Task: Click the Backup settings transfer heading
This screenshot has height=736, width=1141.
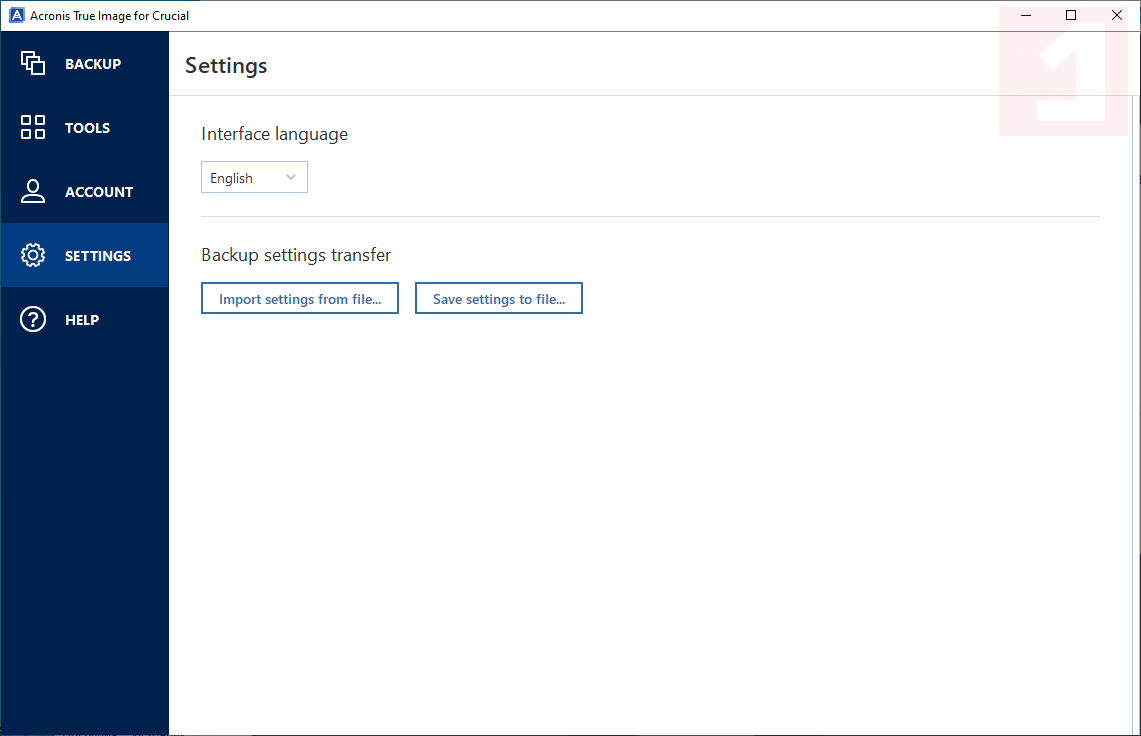Action: (x=296, y=255)
